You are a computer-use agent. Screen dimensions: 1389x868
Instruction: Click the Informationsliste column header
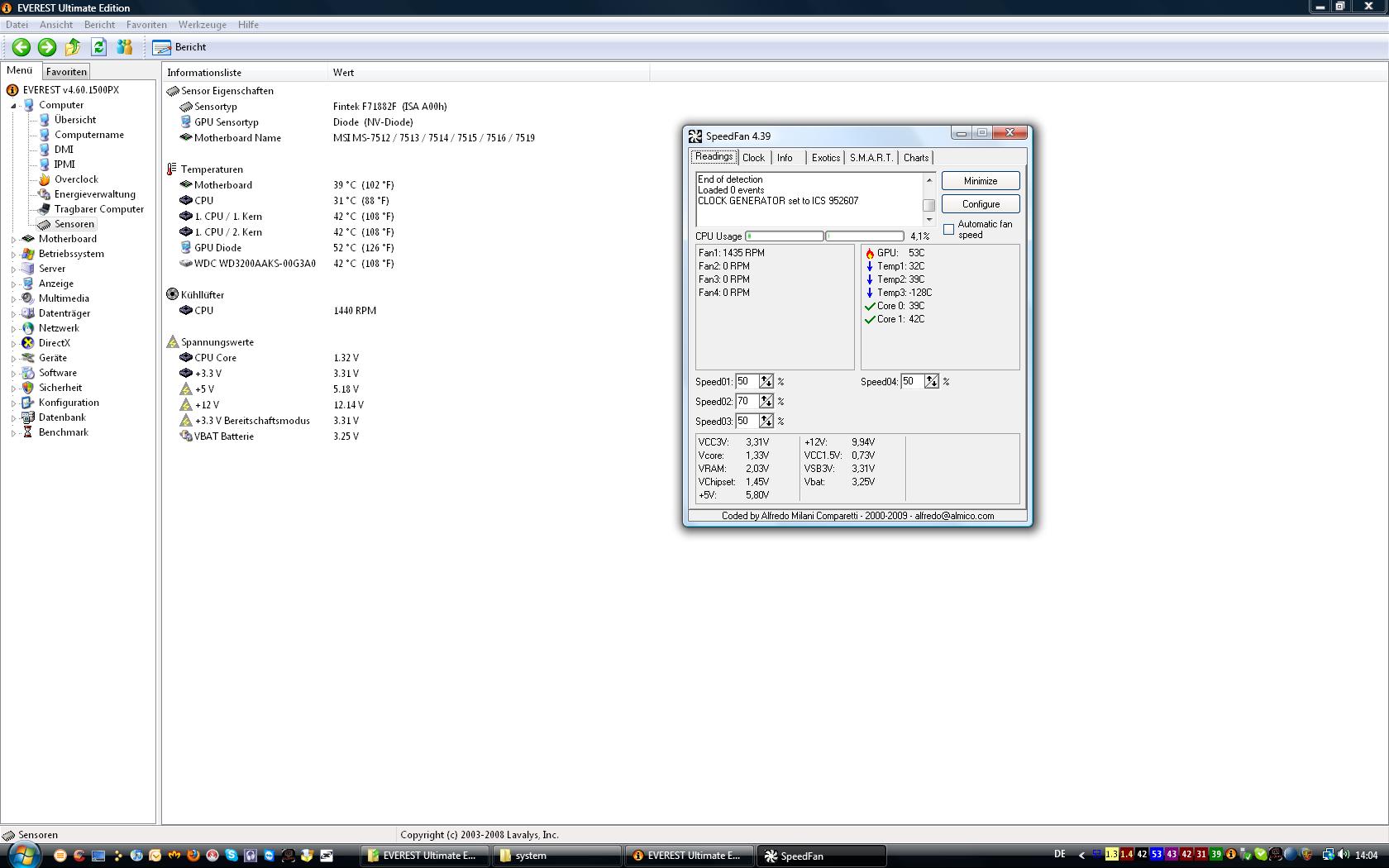pos(245,73)
